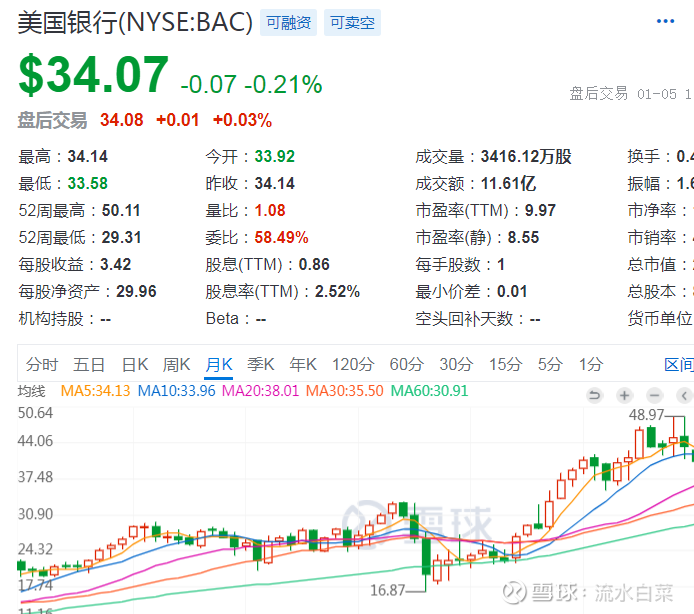
Task: Click the 52周最高 value 50.11
Action: pos(121,210)
